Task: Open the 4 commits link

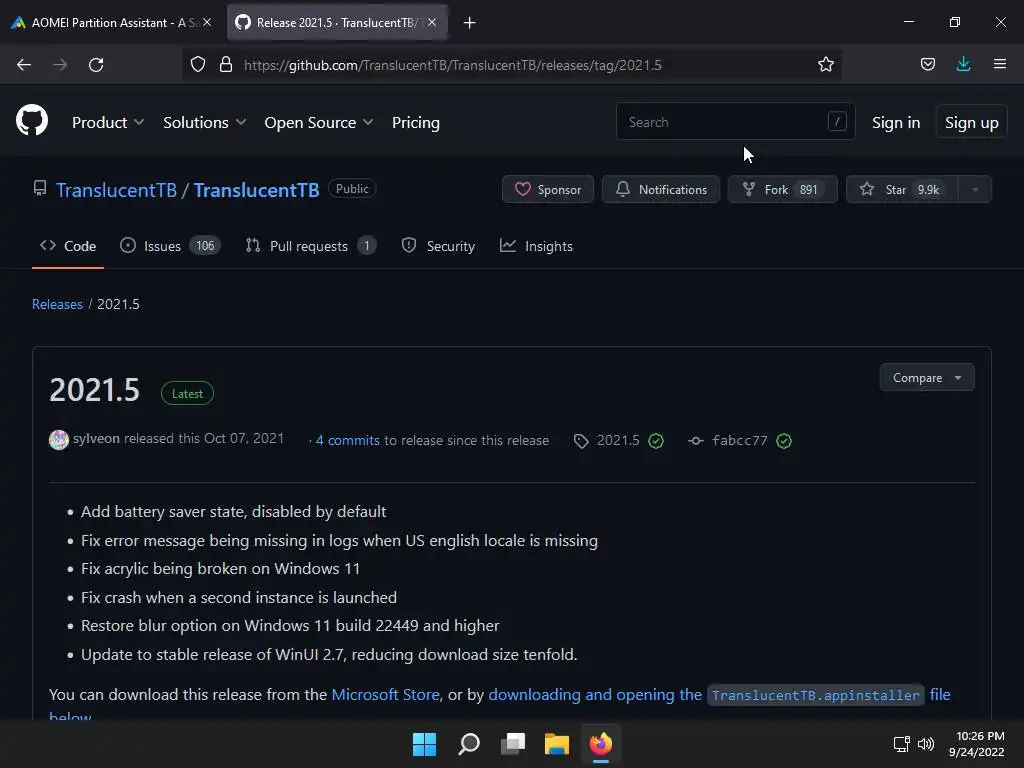Action: point(347,440)
